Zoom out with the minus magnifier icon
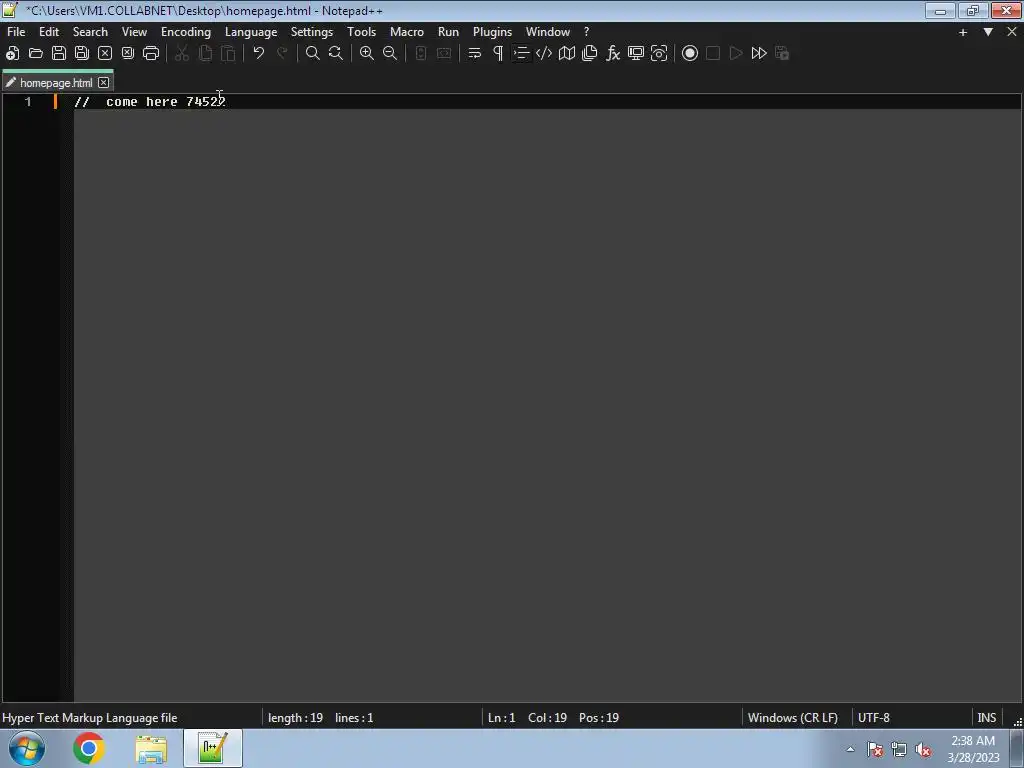The image size is (1024, 768). coord(390,54)
